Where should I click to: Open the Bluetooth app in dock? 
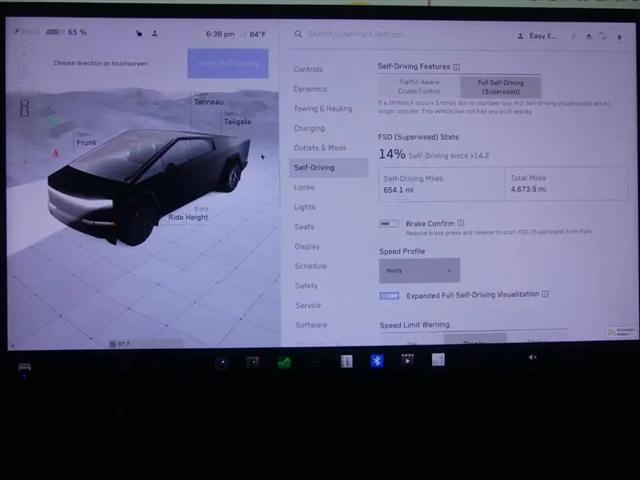[x=377, y=361]
